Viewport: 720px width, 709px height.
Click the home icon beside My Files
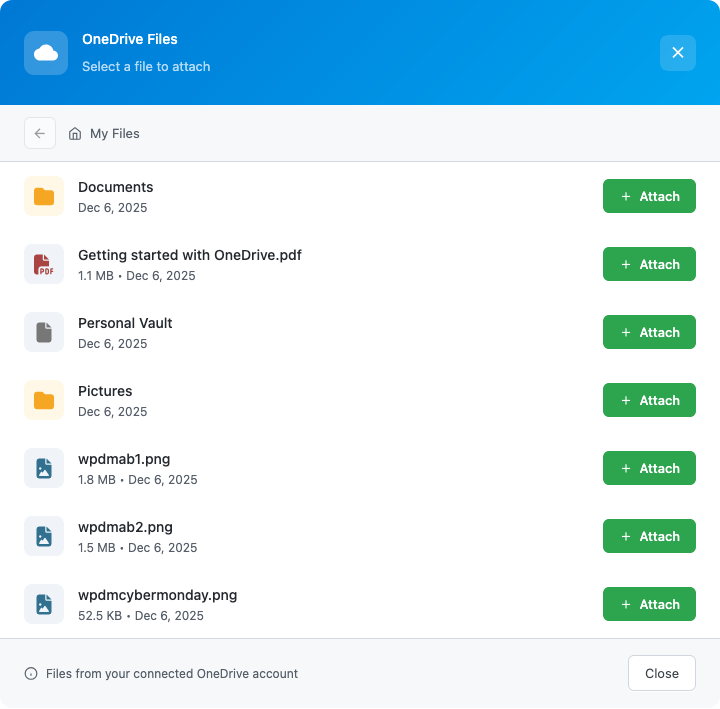tap(75, 134)
